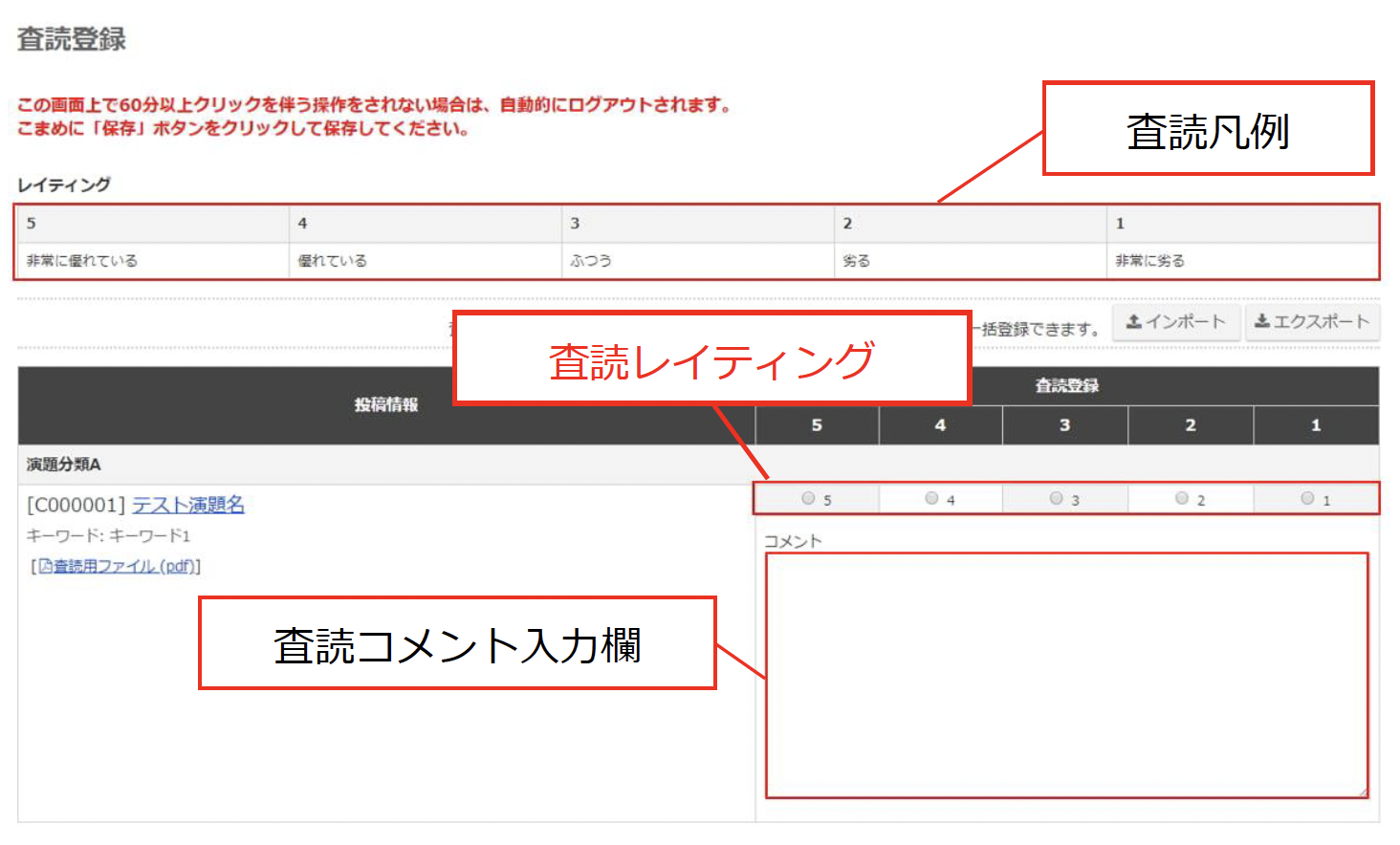Click the 査読レイティング annotation label

pyautogui.click(x=711, y=359)
